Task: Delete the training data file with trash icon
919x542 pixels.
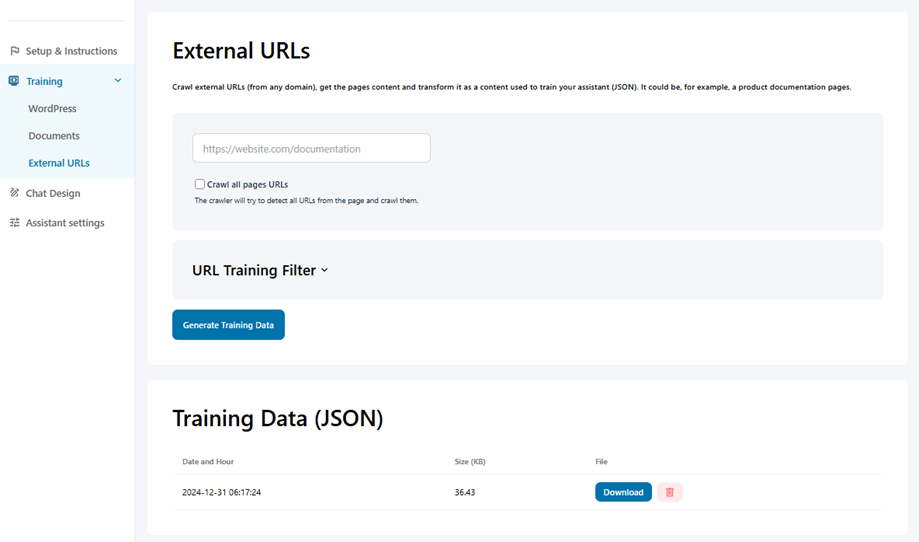Action: (670, 492)
